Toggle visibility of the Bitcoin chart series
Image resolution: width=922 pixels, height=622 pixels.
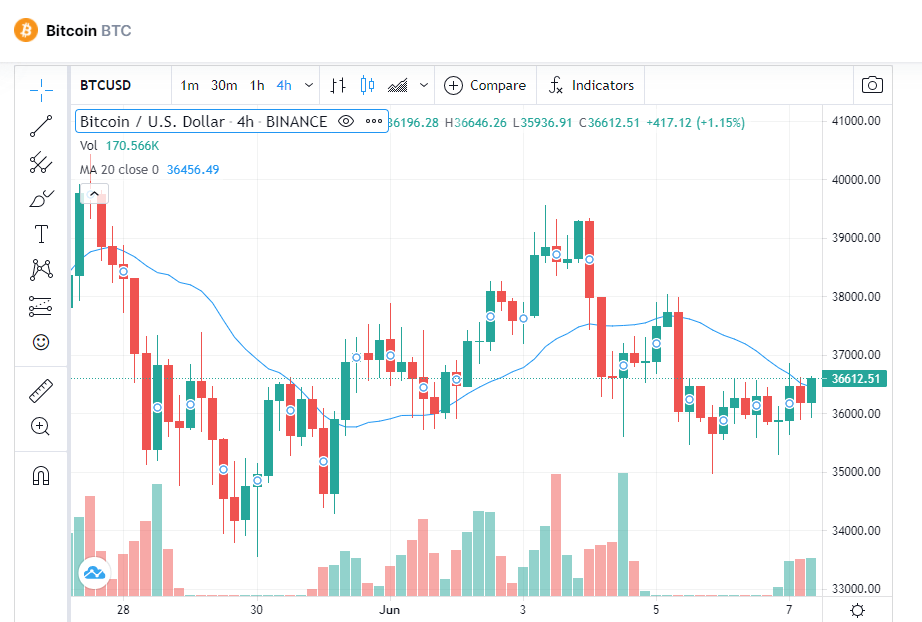click(x=345, y=120)
